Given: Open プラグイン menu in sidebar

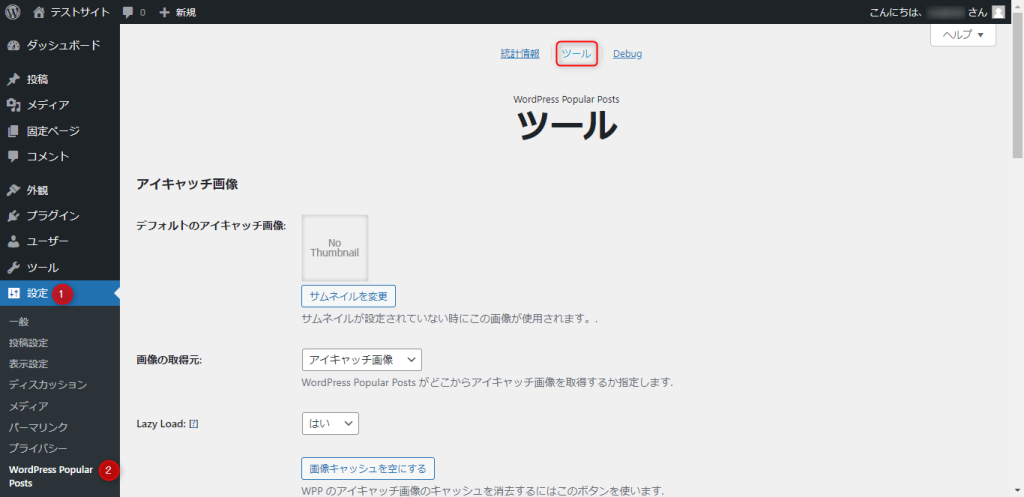Looking at the screenshot, I should [53, 216].
